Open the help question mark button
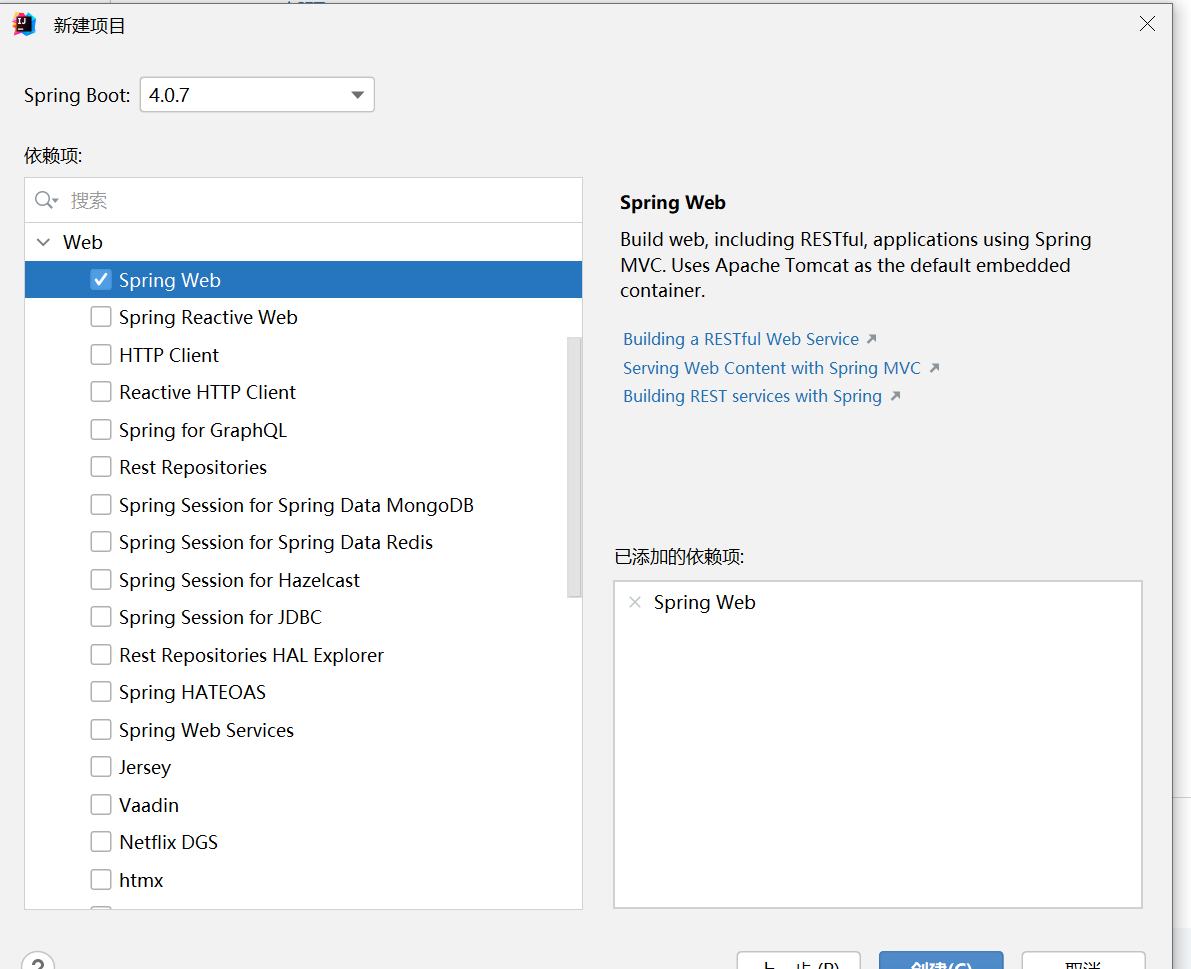This screenshot has height=969, width=1191. (38, 961)
